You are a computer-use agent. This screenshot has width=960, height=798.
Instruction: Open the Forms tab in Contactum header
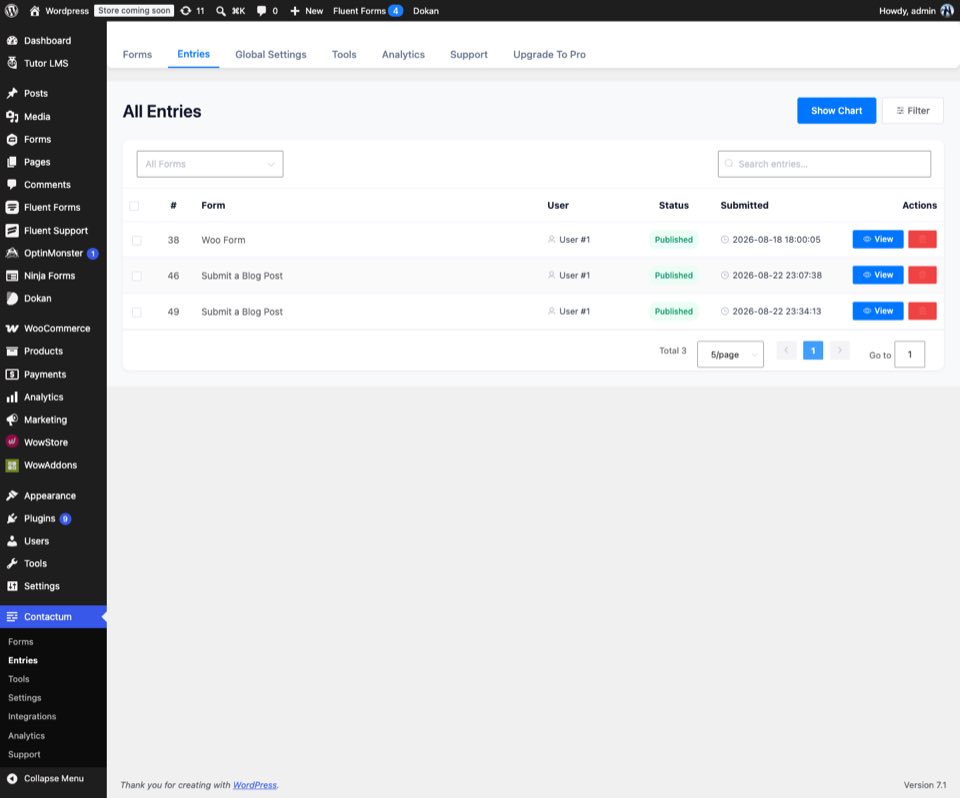137,55
